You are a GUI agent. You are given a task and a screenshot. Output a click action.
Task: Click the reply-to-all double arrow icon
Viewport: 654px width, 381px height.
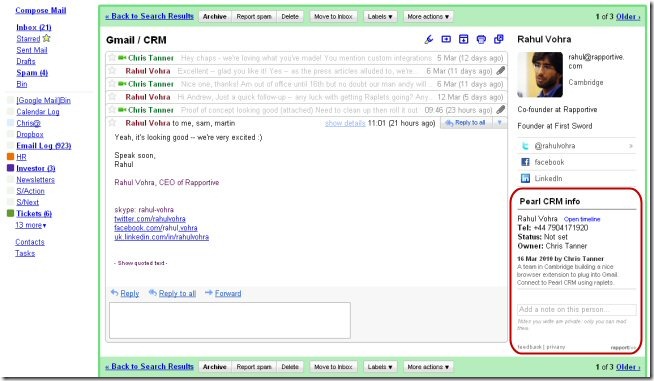click(x=153, y=293)
